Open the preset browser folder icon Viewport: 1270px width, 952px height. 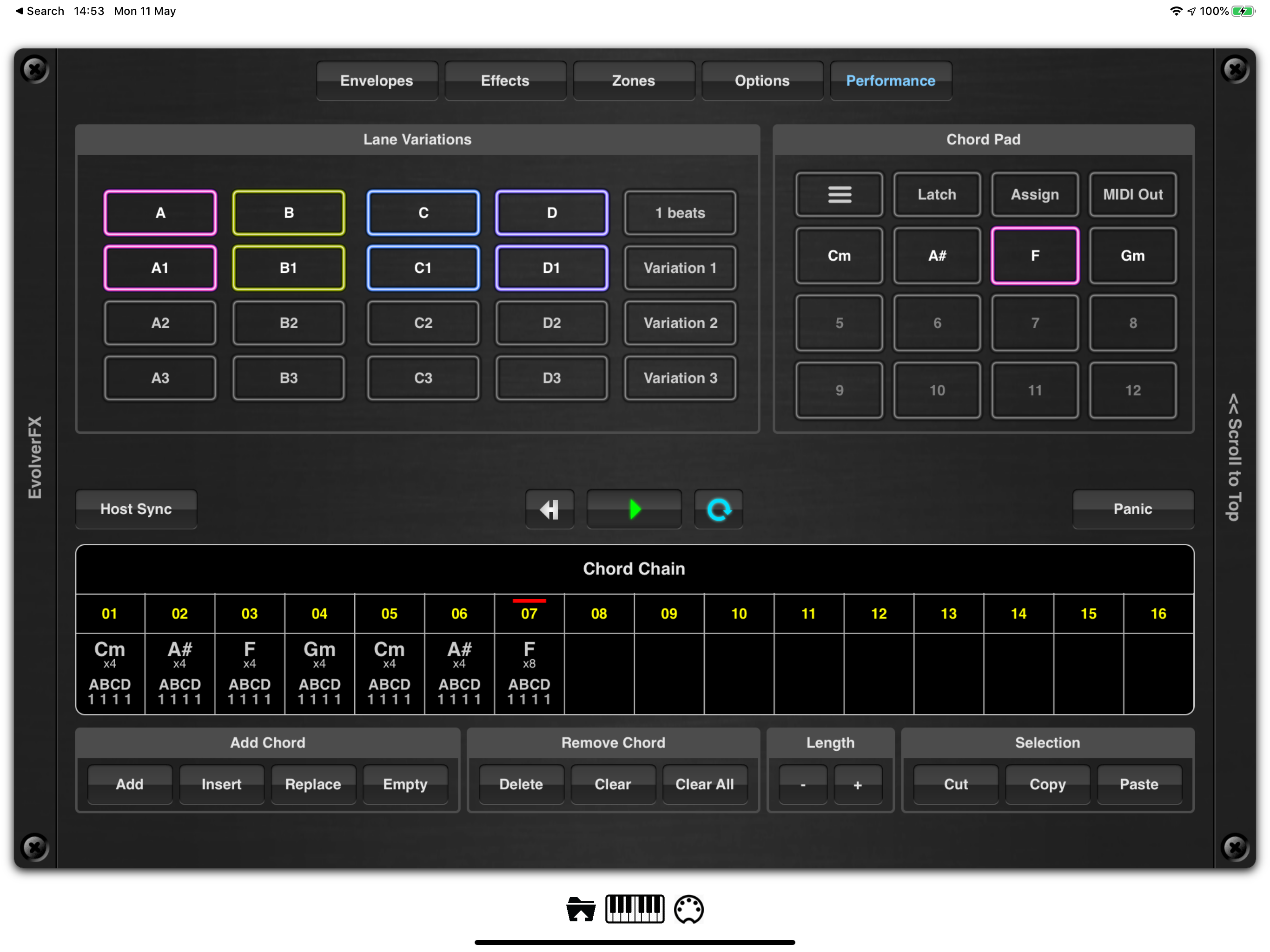(x=581, y=909)
